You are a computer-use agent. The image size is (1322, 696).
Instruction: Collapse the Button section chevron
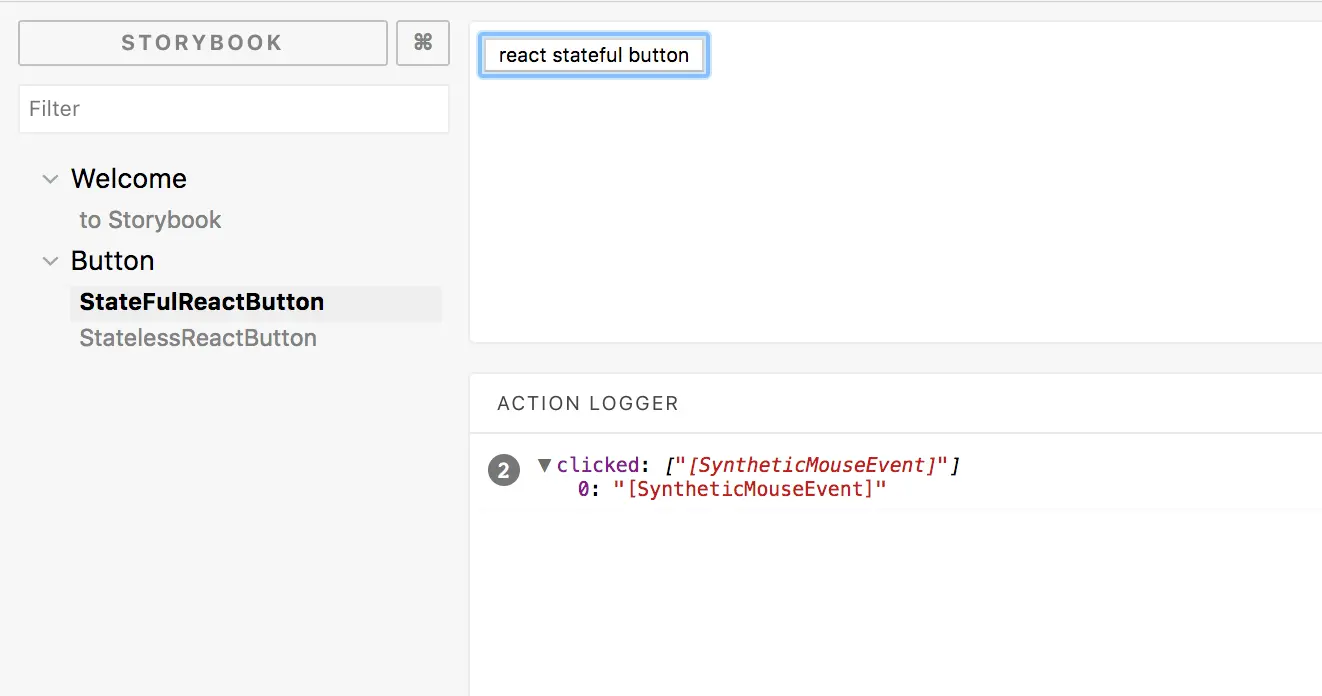pos(50,261)
